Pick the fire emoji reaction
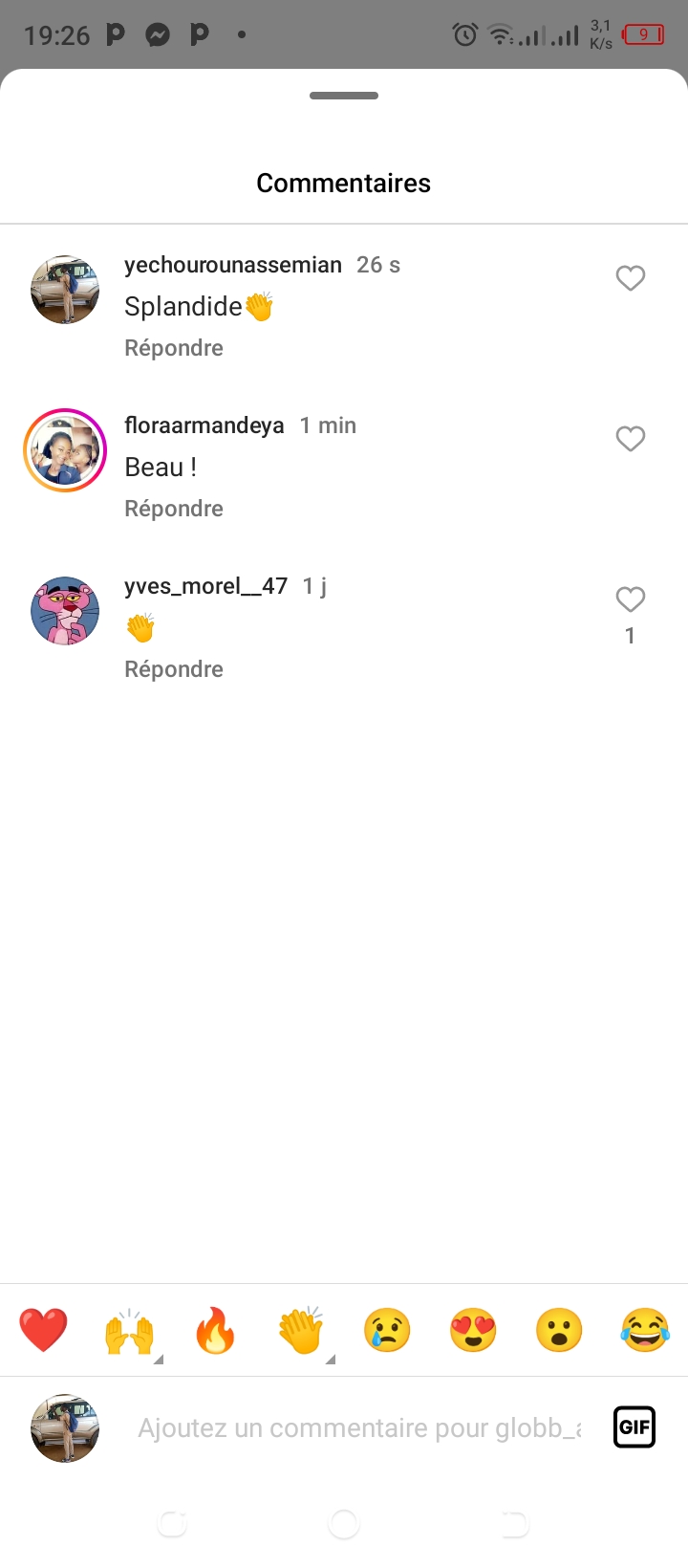 [x=215, y=1330]
